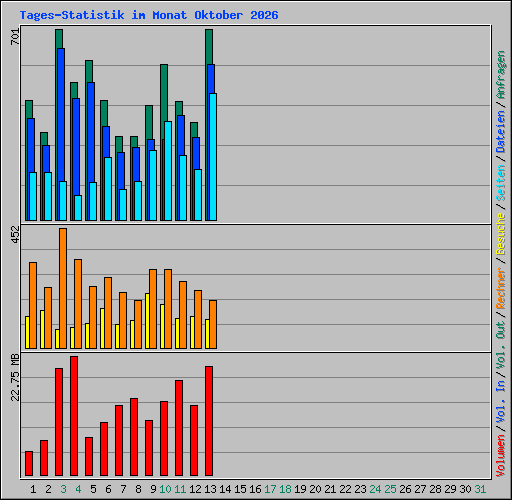Click the yellow Besuche bar for day 6
512x500 pixels.
(x=102, y=329)
